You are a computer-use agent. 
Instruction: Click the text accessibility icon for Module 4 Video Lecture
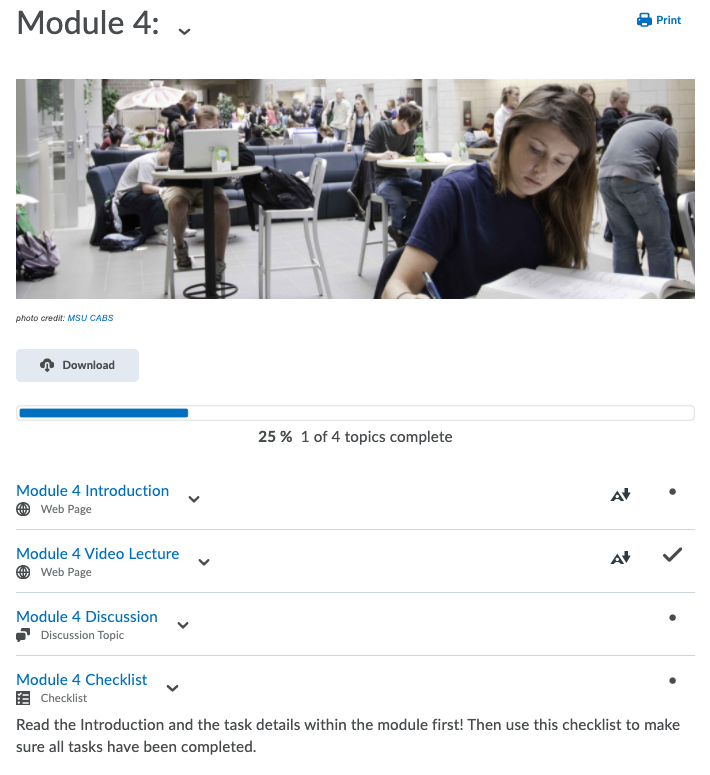tap(621, 558)
